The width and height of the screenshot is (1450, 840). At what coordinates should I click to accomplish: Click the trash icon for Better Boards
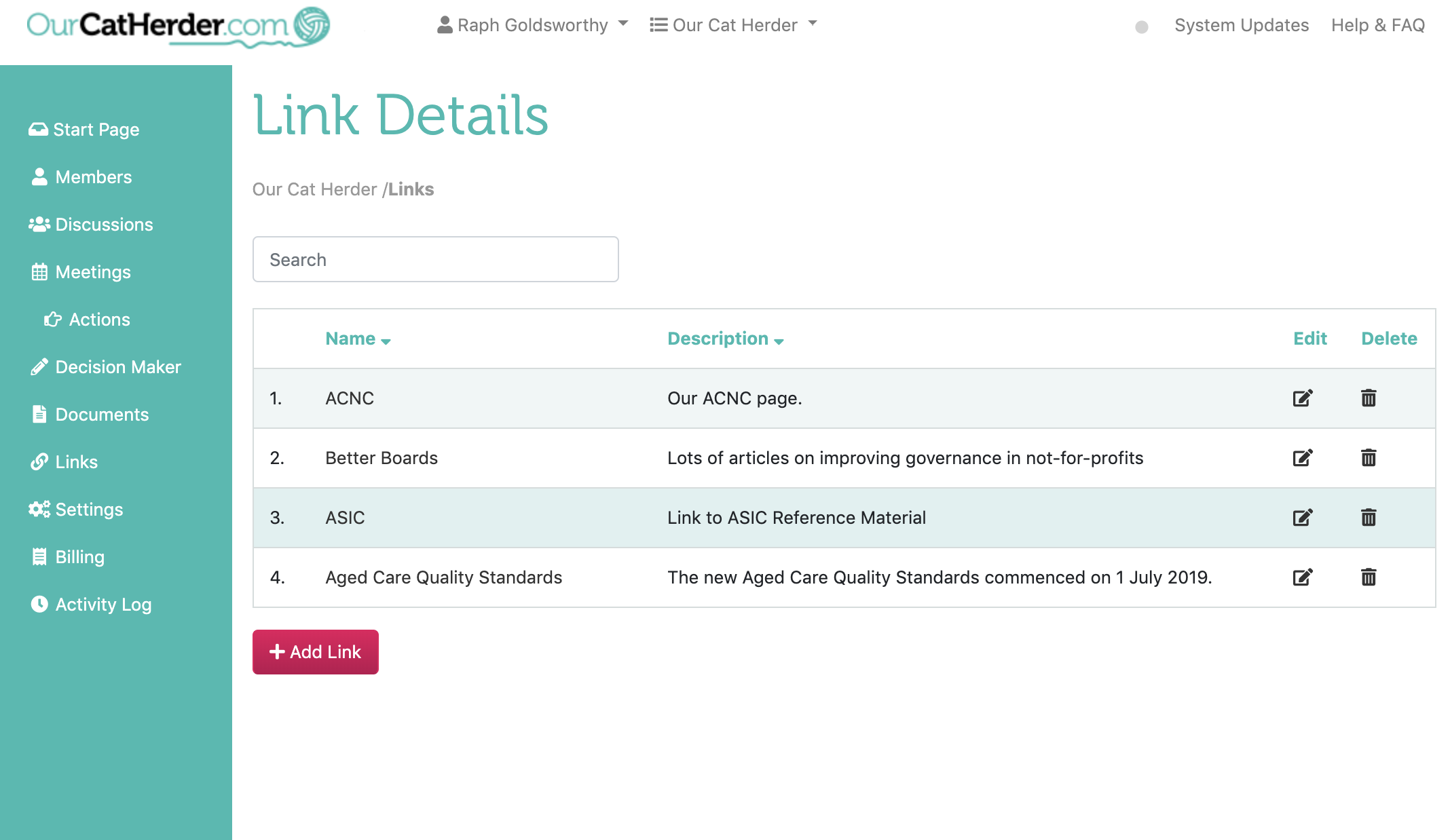[1369, 457]
